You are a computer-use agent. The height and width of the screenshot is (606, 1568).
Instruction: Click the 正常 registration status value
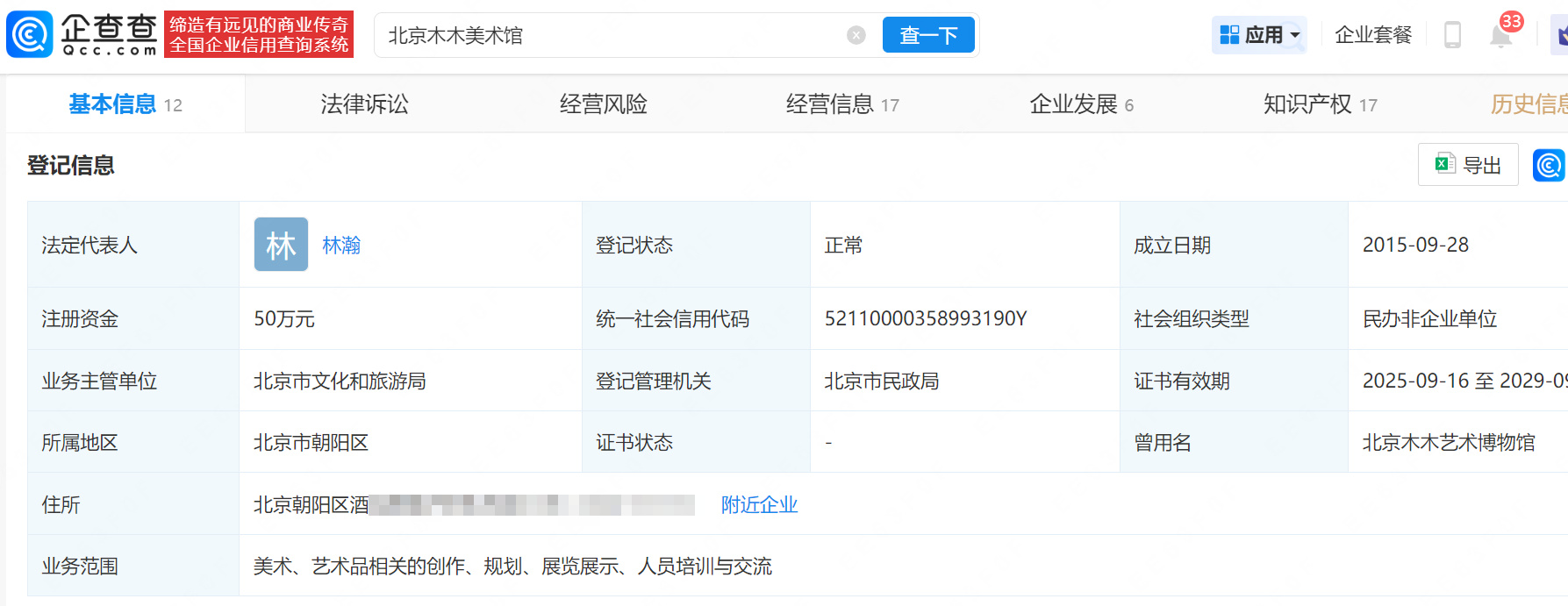[843, 246]
